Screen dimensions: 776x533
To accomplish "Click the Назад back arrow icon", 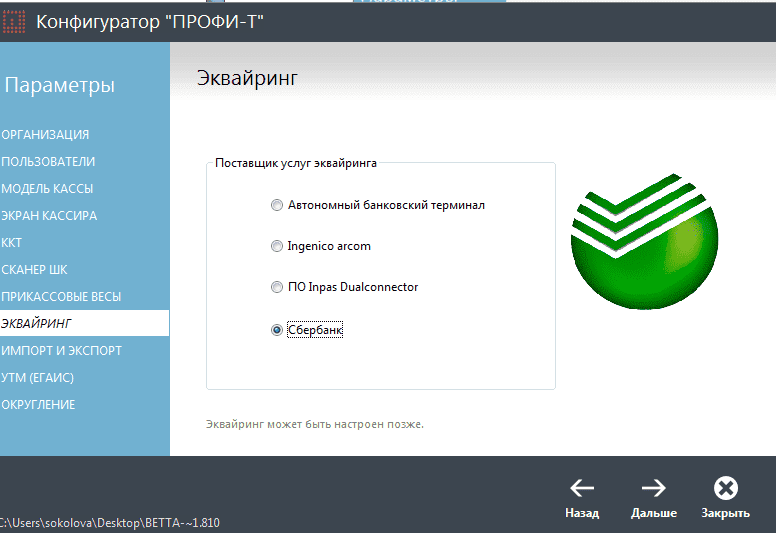I will (x=582, y=488).
